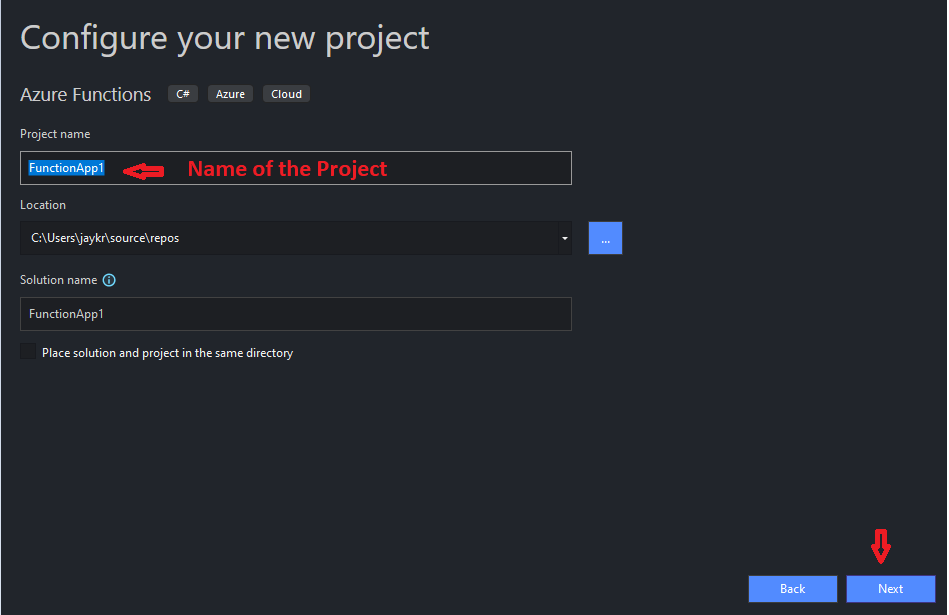Click into the Project name field
Viewport: 949px width, 615px height.
(330, 168)
